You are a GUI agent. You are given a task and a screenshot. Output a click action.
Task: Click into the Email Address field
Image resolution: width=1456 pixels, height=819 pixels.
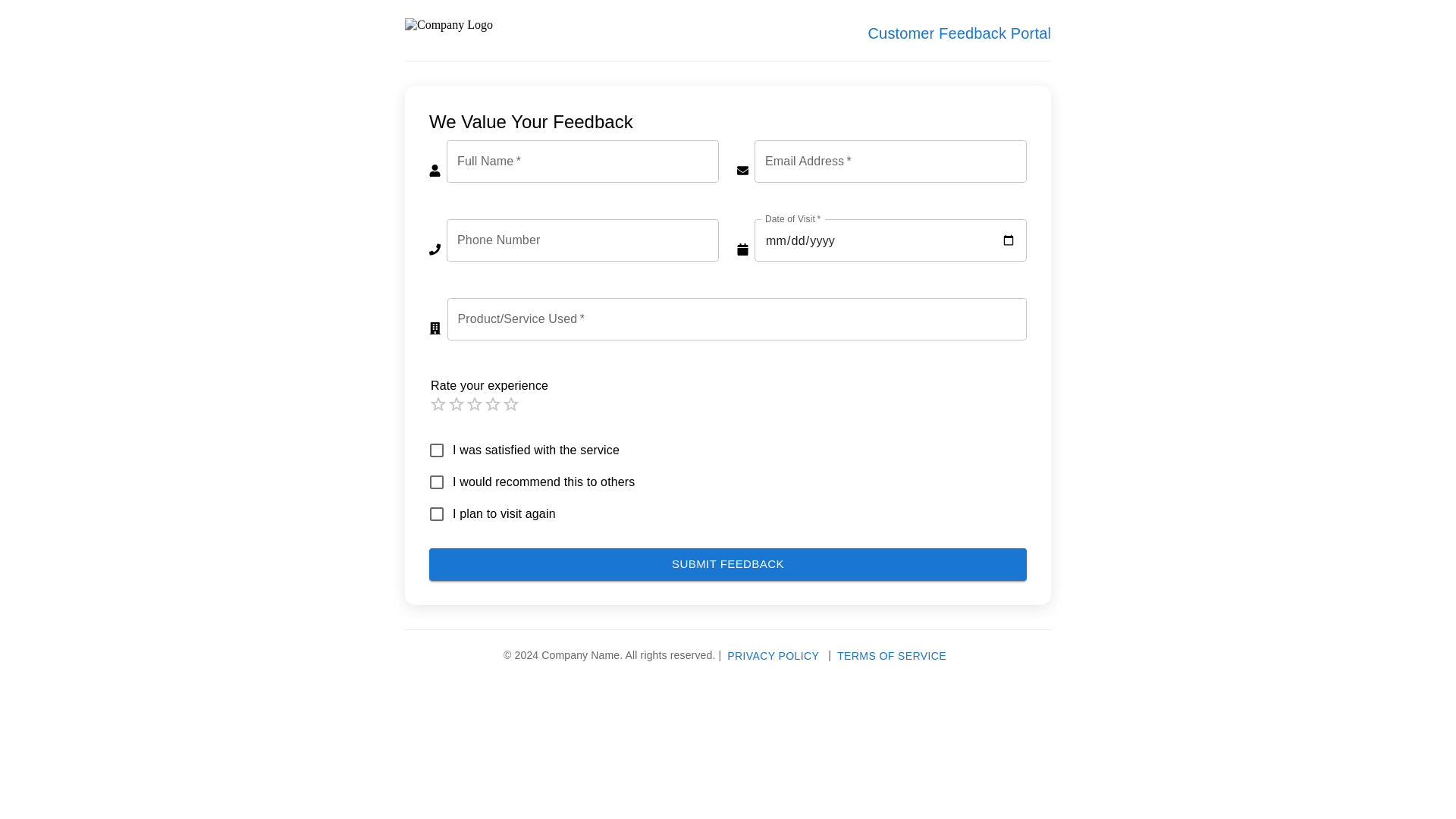(x=890, y=162)
